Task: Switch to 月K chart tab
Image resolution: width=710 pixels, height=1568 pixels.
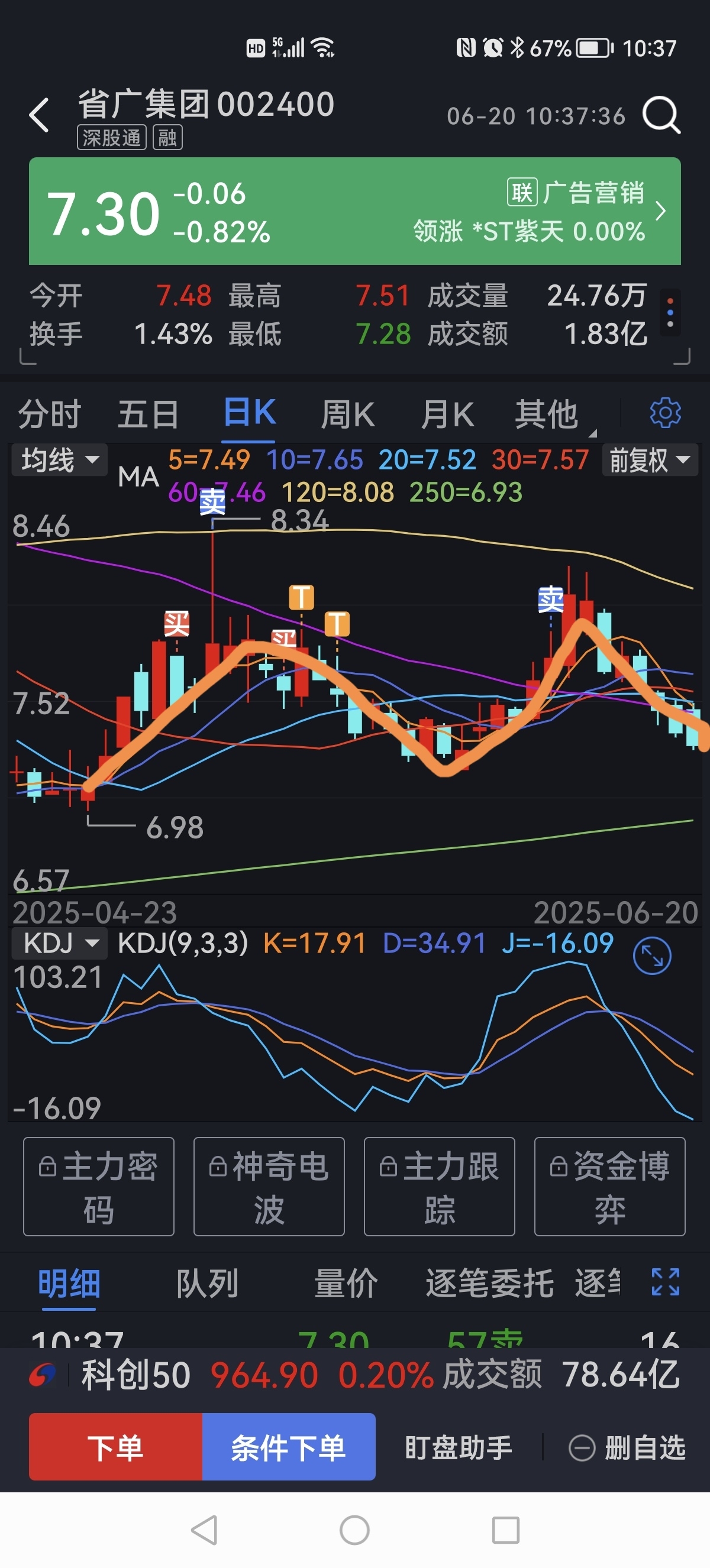Action: click(x=447, y=414)
